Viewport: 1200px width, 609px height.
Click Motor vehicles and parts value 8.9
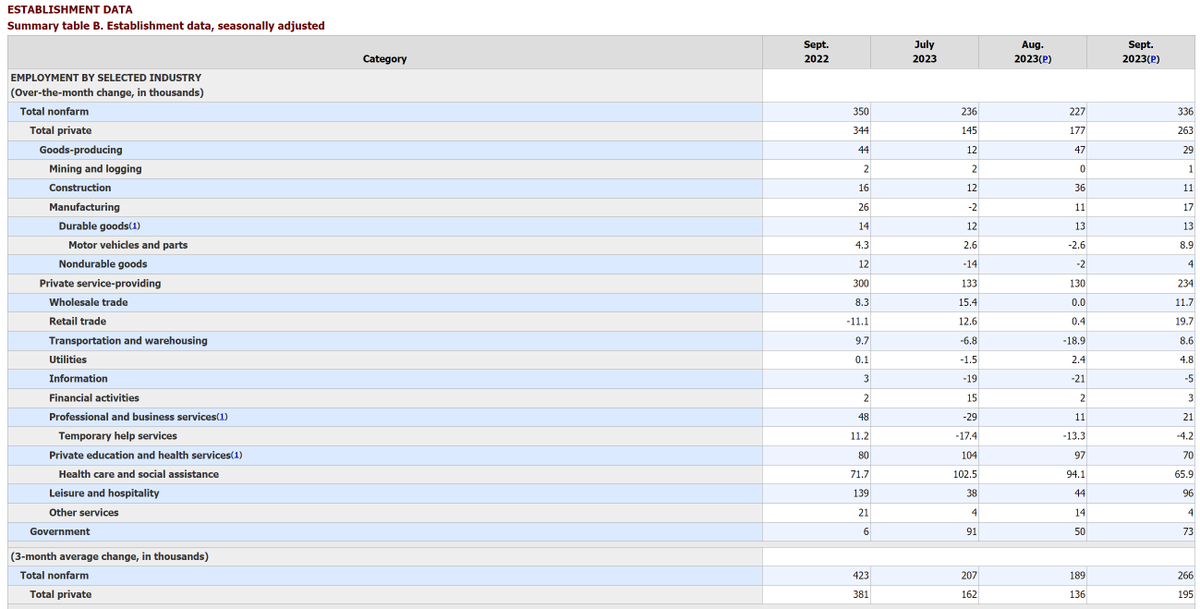1185,245
